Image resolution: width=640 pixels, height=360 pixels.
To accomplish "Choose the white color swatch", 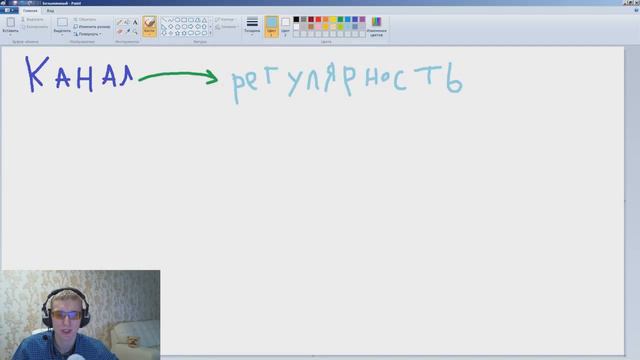I will pyautogui.click(x=296, y=27).
